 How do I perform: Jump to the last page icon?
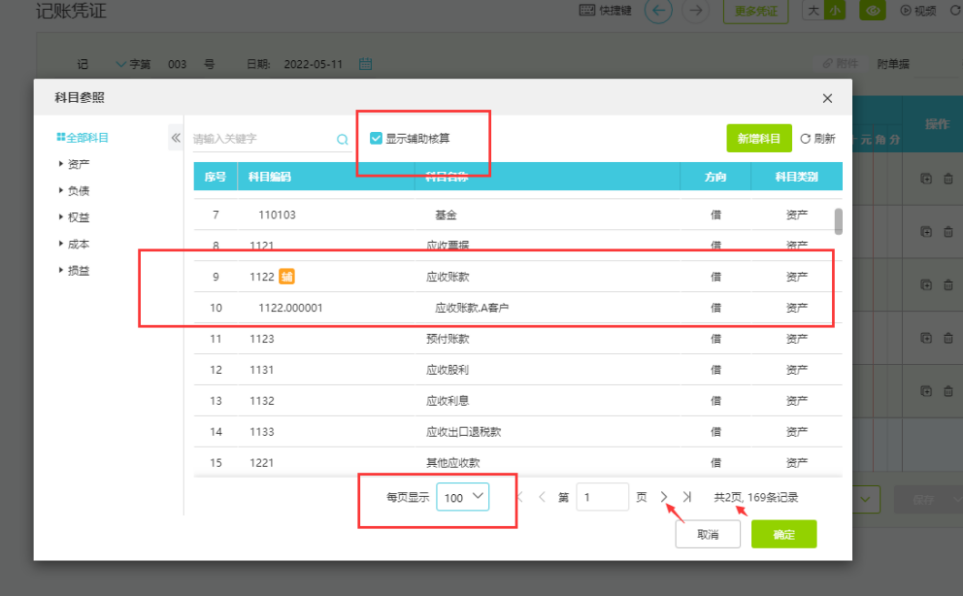click(x=687, y=497)
